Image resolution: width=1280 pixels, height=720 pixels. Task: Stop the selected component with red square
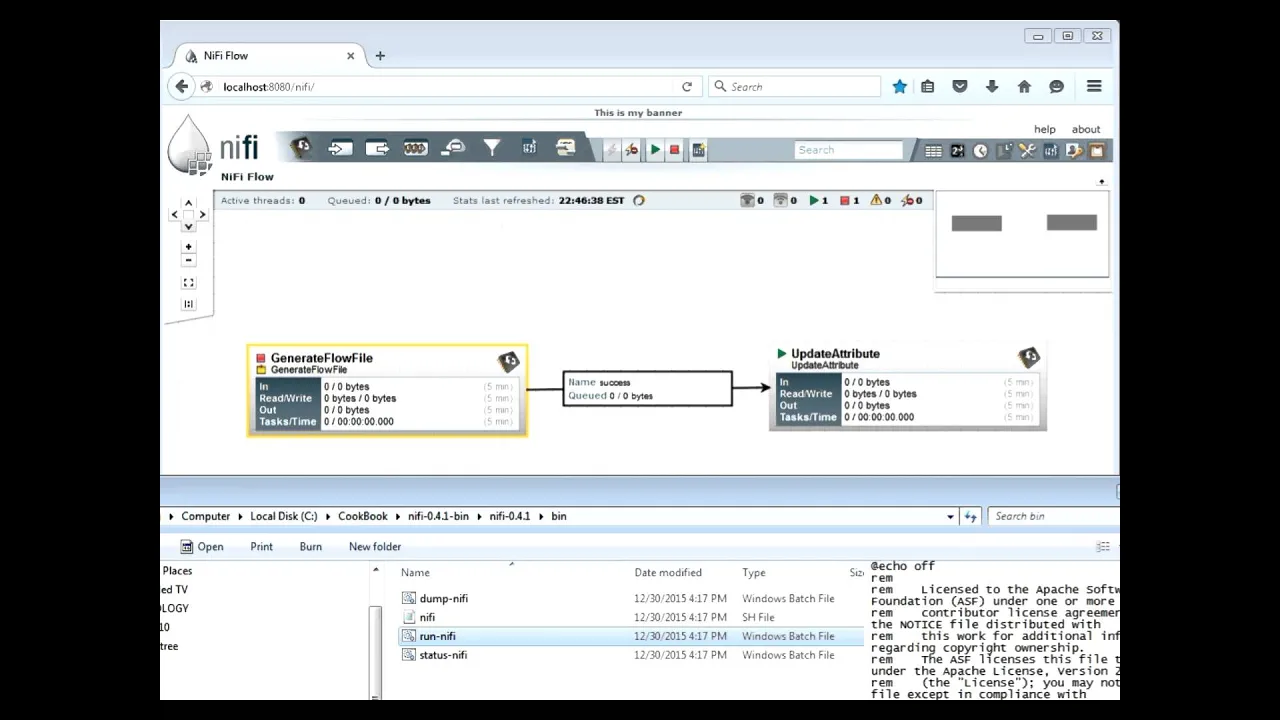point(675,150)
